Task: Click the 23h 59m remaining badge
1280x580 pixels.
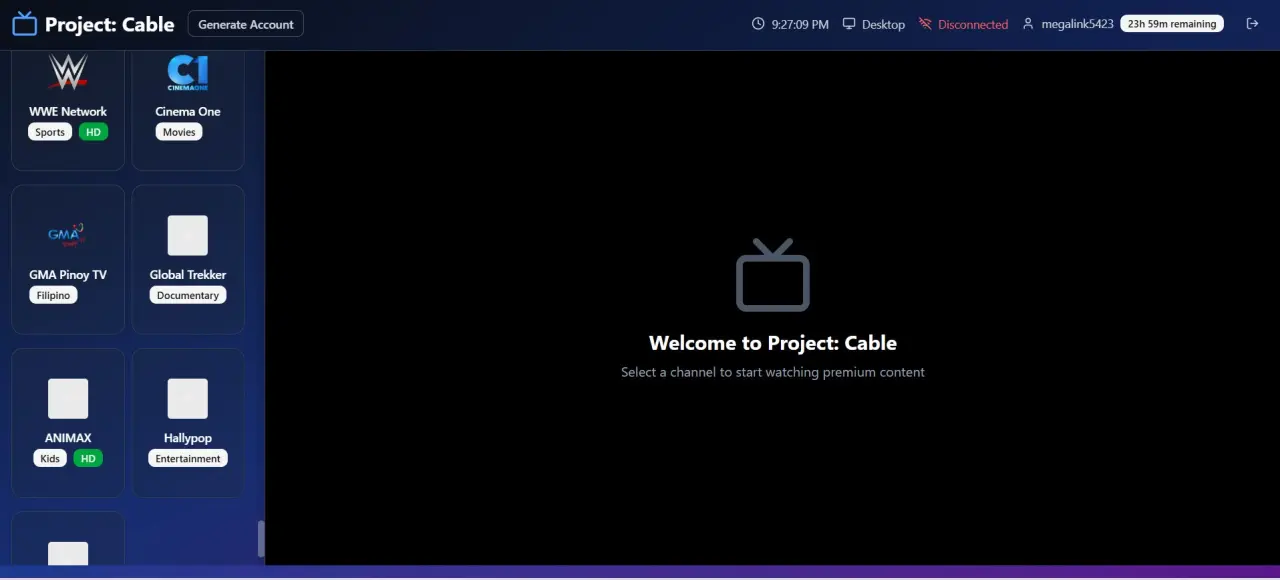Action: point(1172,24)
